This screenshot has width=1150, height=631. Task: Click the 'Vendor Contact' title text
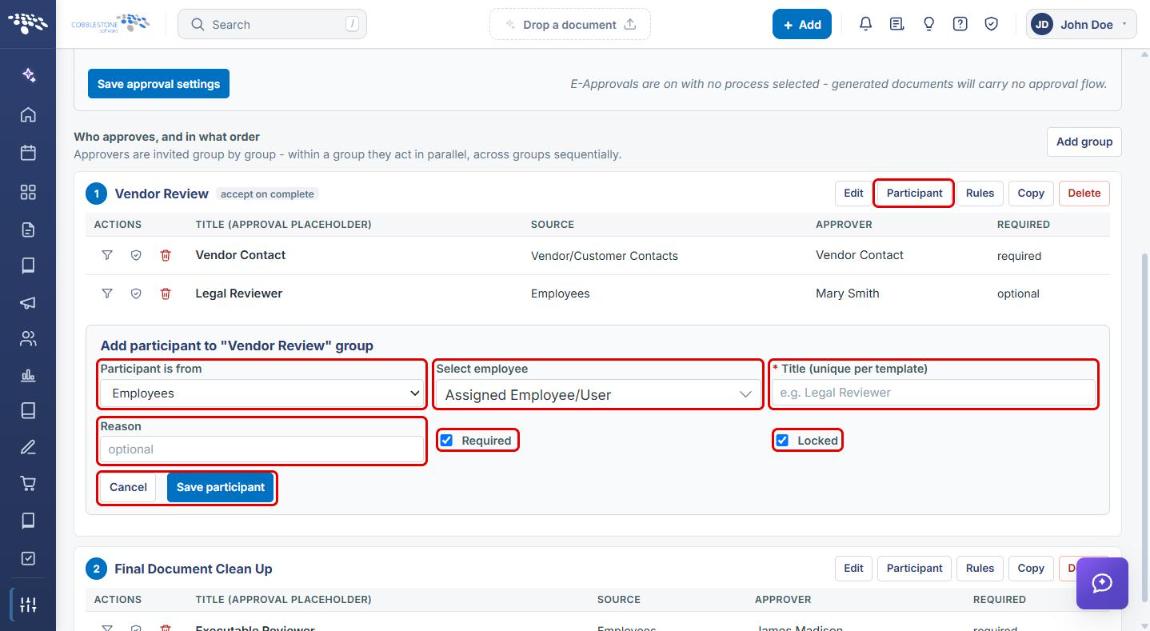[240, 255]
